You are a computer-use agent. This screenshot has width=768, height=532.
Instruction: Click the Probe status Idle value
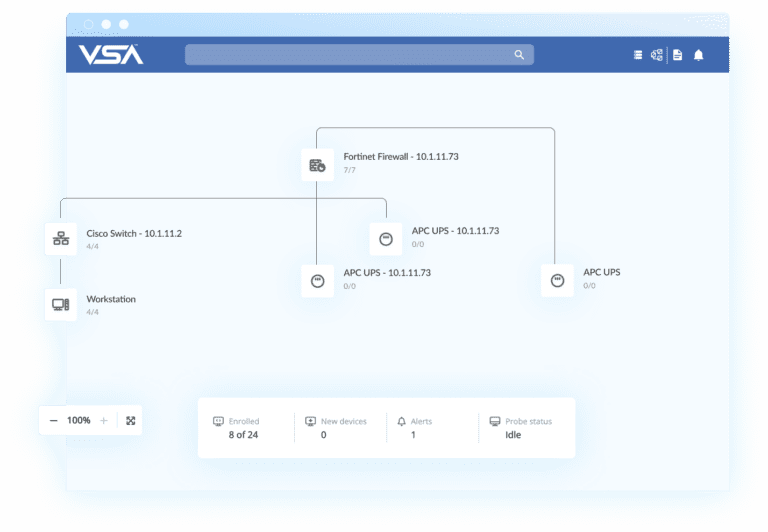pos(513,435)
